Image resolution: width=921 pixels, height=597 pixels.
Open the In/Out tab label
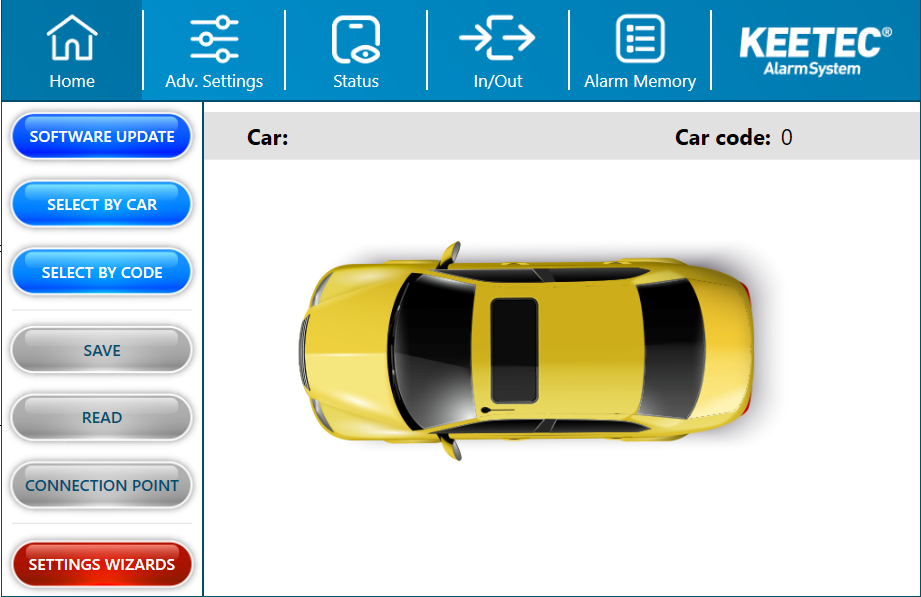(x=498, y=81)
